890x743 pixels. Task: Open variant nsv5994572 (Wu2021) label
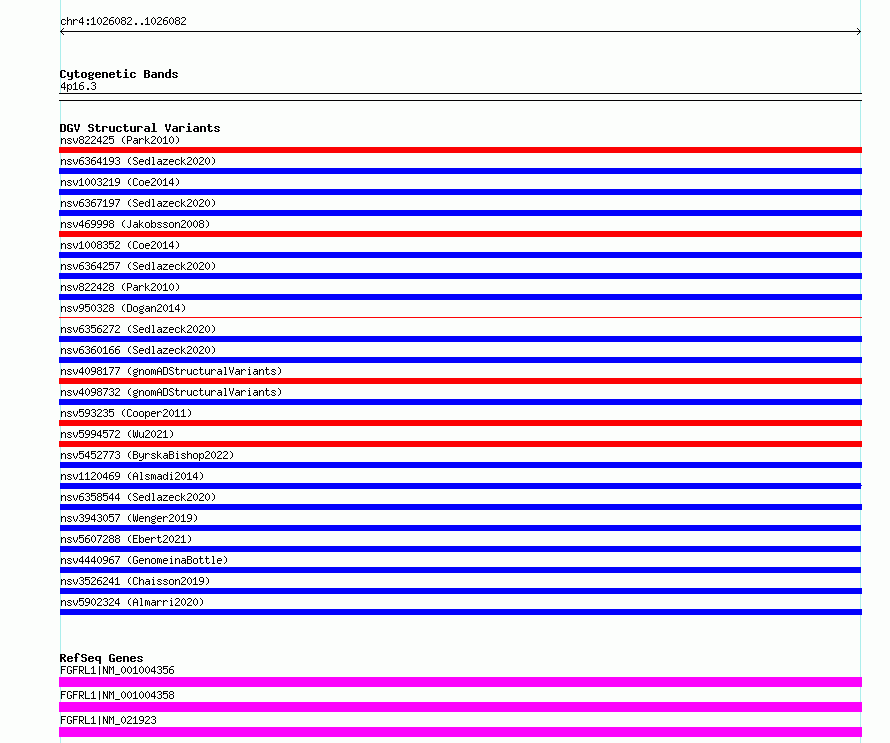coord(117,434)
